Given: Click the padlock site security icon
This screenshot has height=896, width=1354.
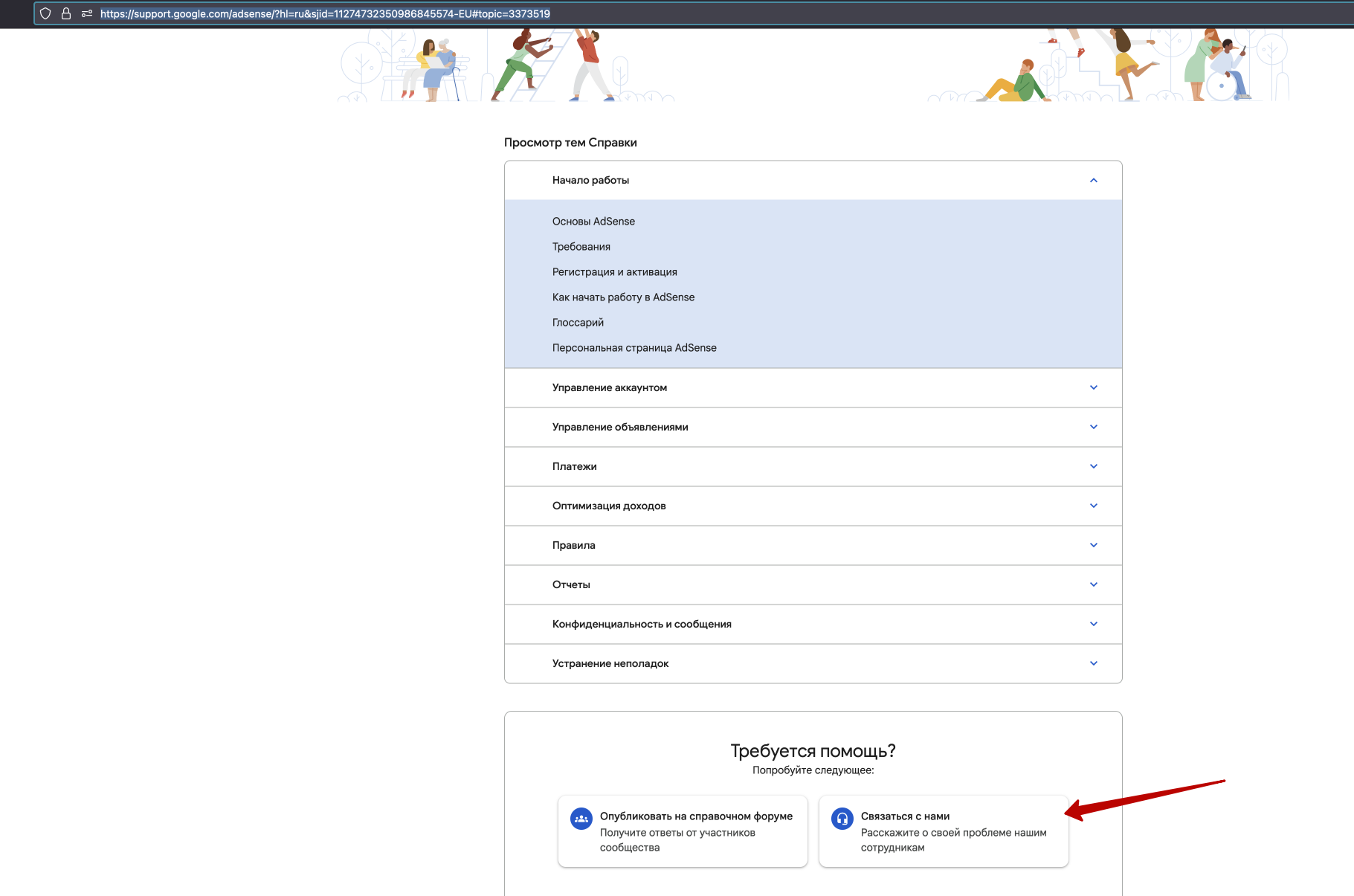Looking at the screenshot, I should (66, 13).
